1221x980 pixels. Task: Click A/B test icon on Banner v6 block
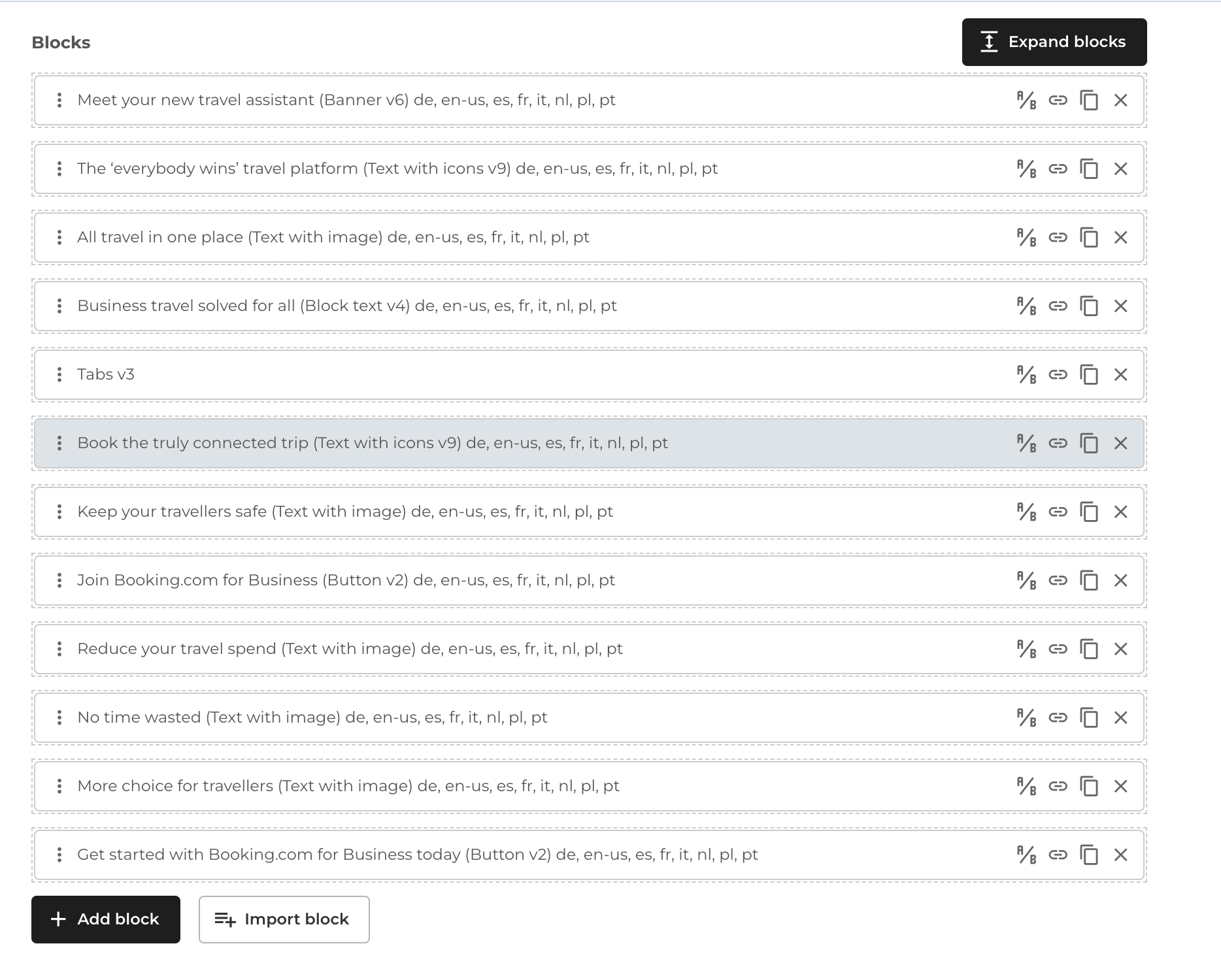1026,101
